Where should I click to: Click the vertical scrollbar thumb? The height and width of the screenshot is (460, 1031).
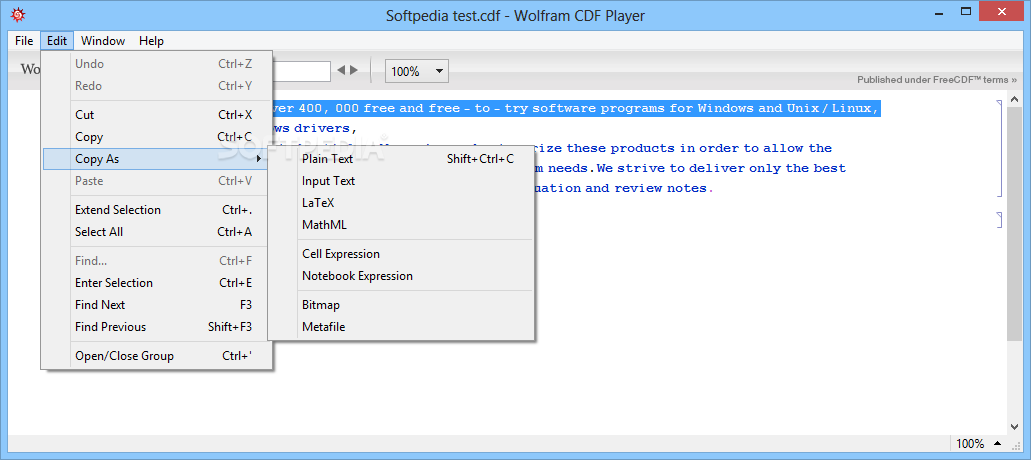[1013, 225]
